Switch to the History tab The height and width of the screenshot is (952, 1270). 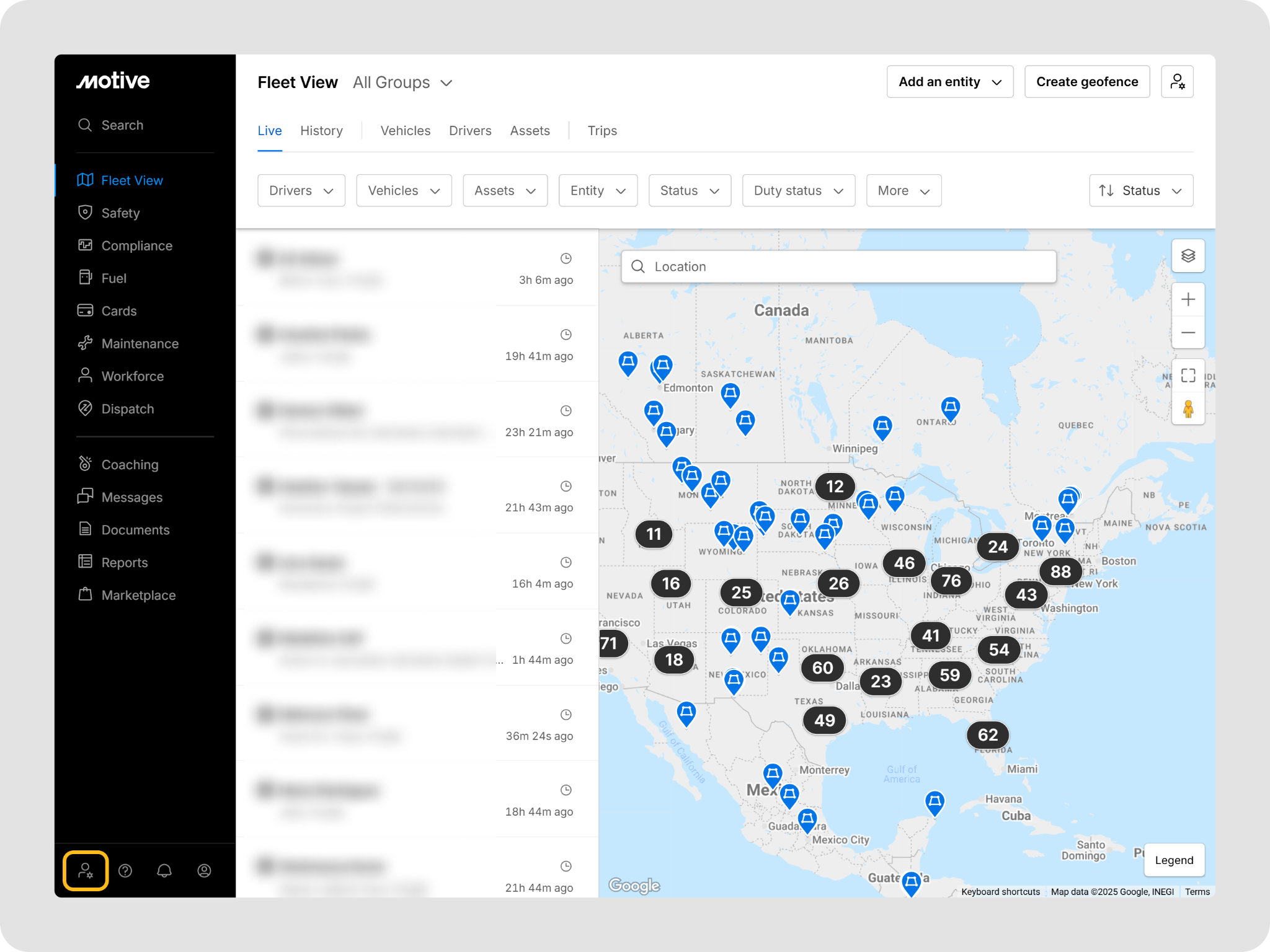[x=321, y=131]
